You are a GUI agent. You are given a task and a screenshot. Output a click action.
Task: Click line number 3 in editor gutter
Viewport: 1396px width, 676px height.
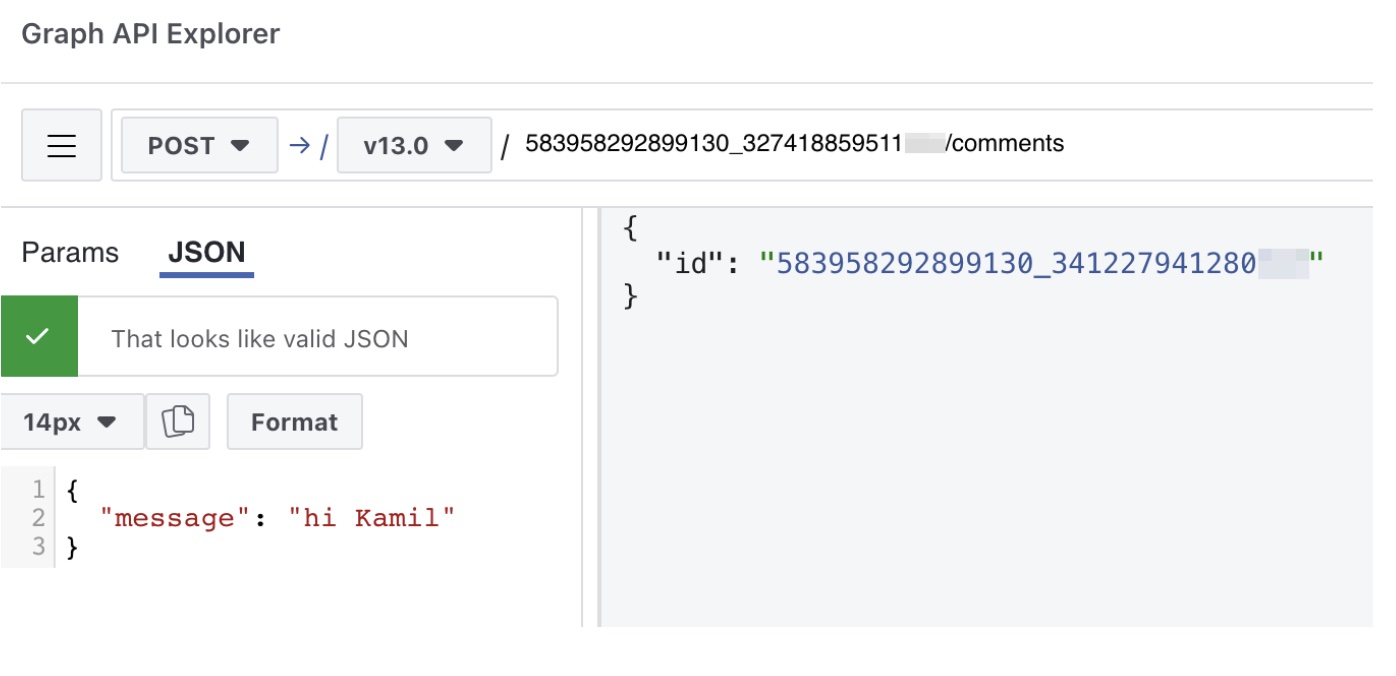pyautogui.click(x=38, y=546)
